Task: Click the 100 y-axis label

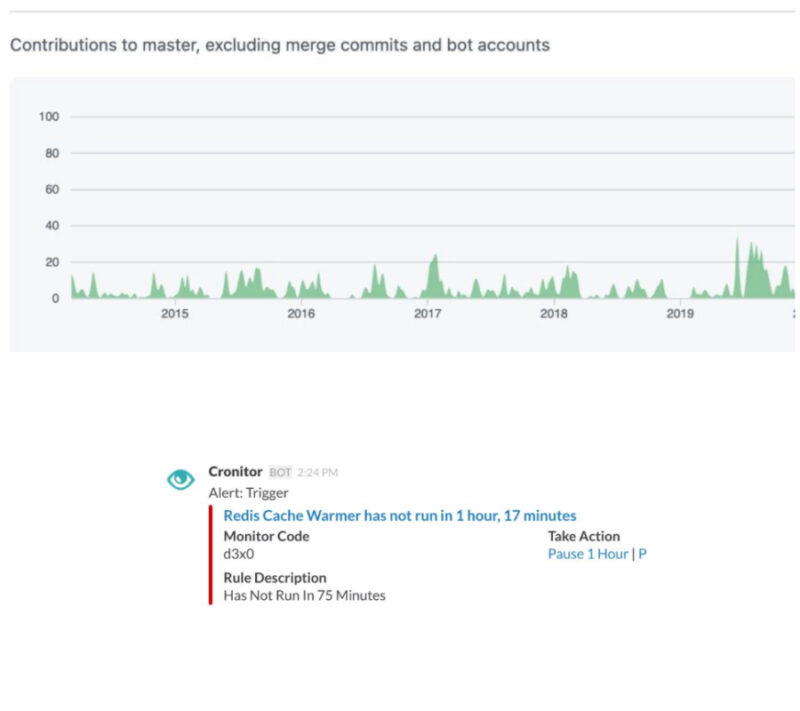Action: point(49,117)
